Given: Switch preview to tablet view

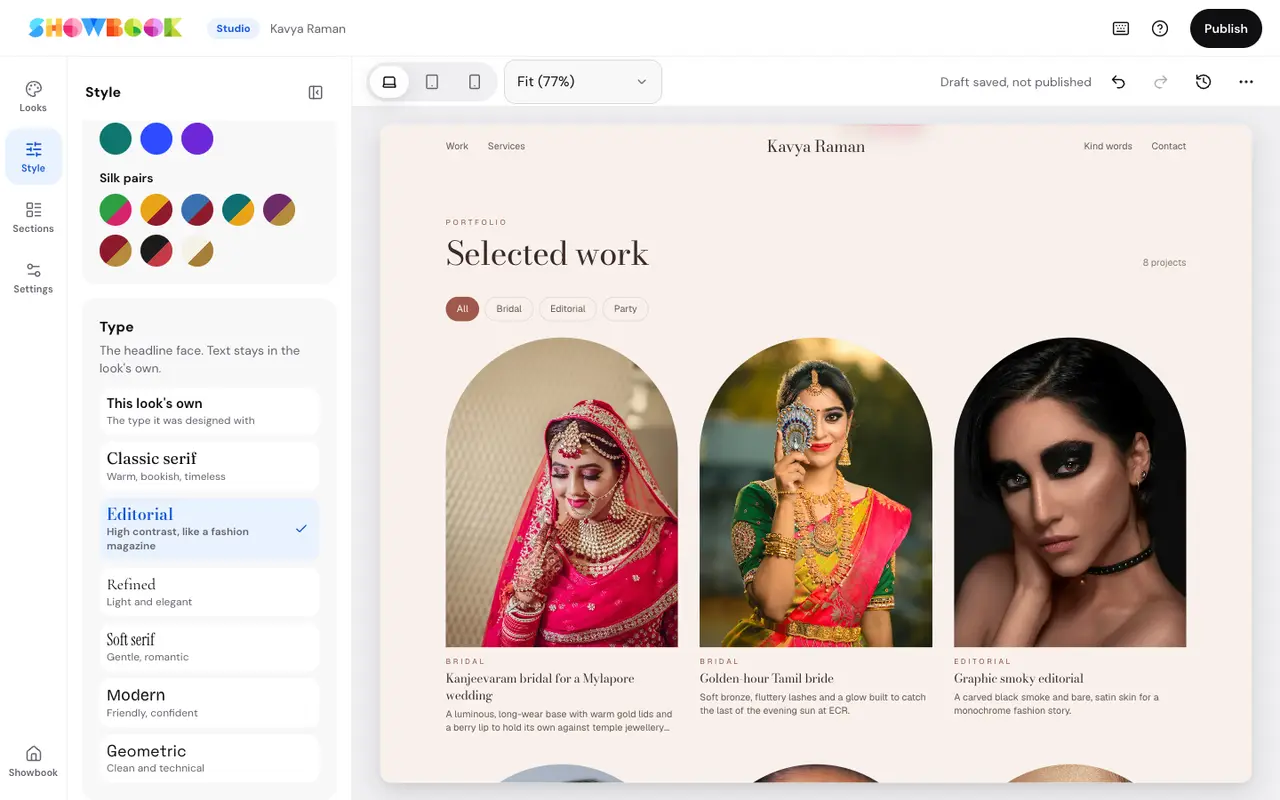Looking at the screenshot, I should click(432, 82).
